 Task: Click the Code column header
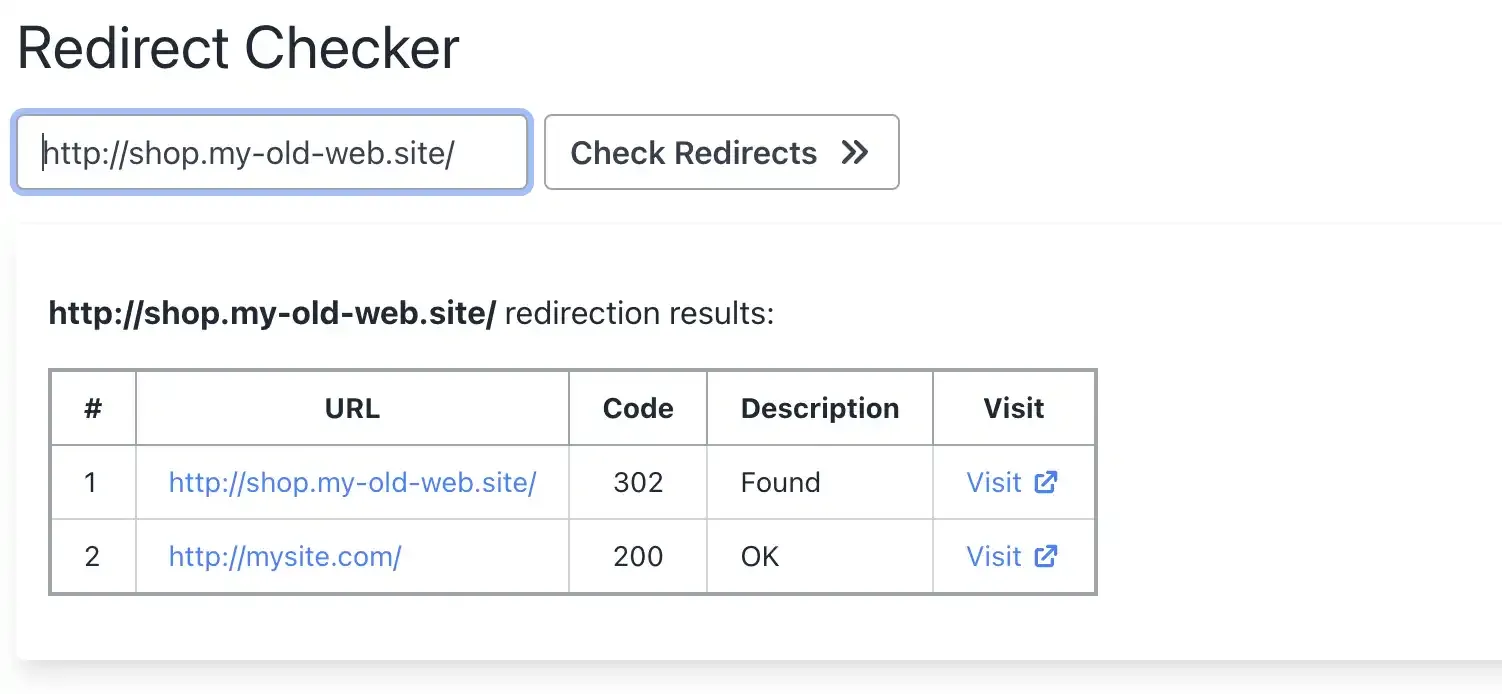coord(637,408)
